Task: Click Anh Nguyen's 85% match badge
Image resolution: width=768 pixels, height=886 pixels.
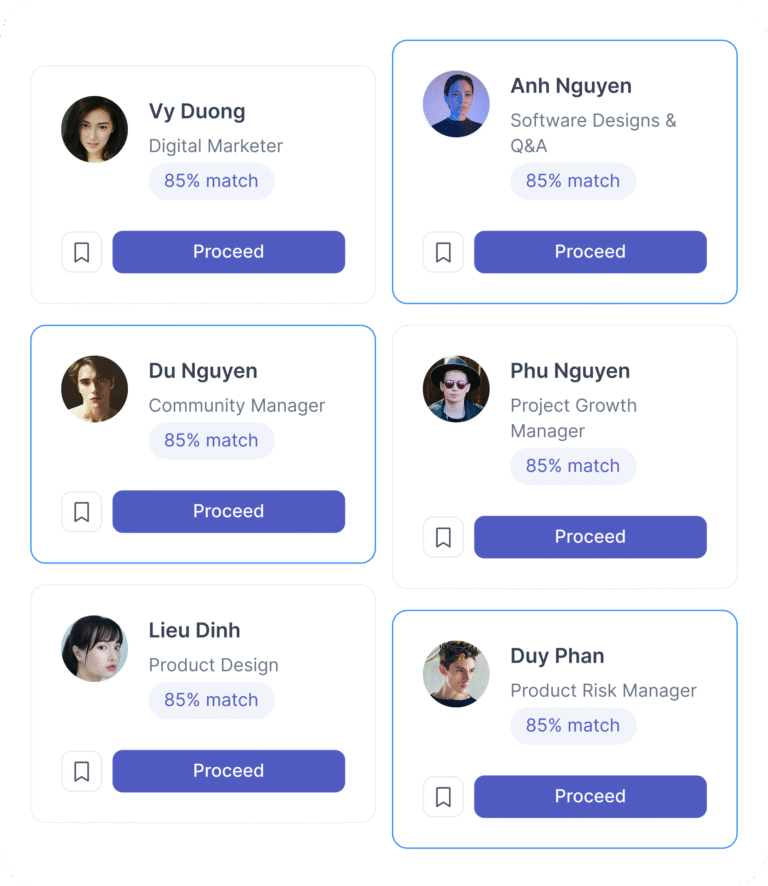Action: pos(573,181)
